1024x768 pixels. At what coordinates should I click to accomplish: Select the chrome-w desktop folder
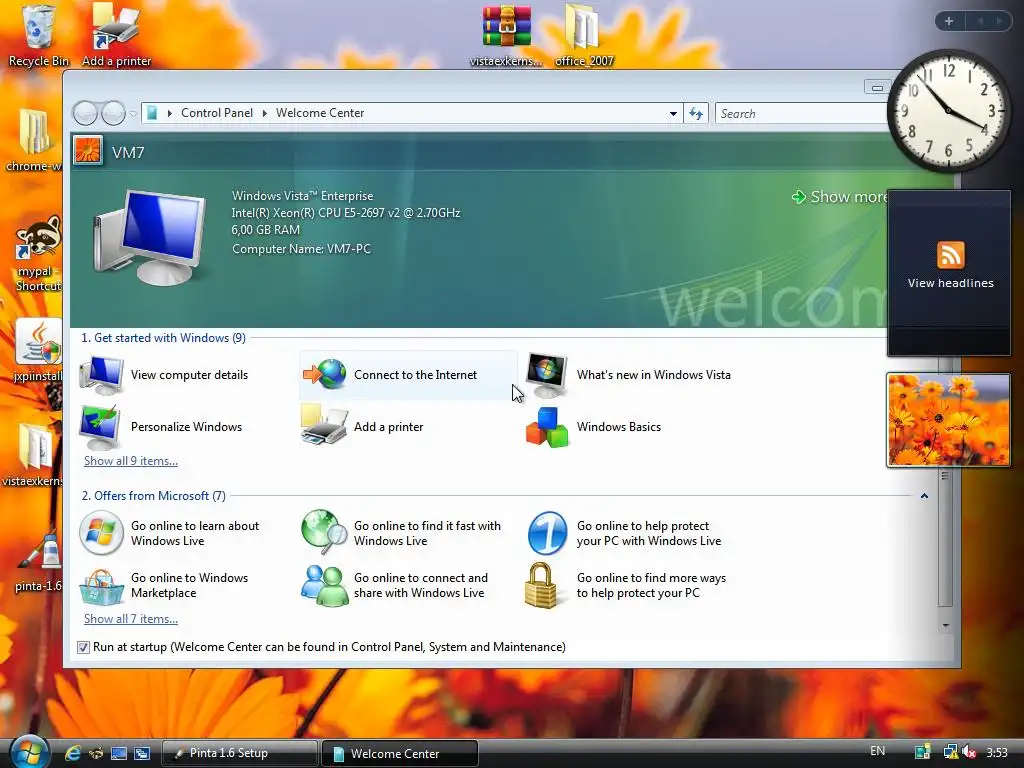(x=34, y=140)
